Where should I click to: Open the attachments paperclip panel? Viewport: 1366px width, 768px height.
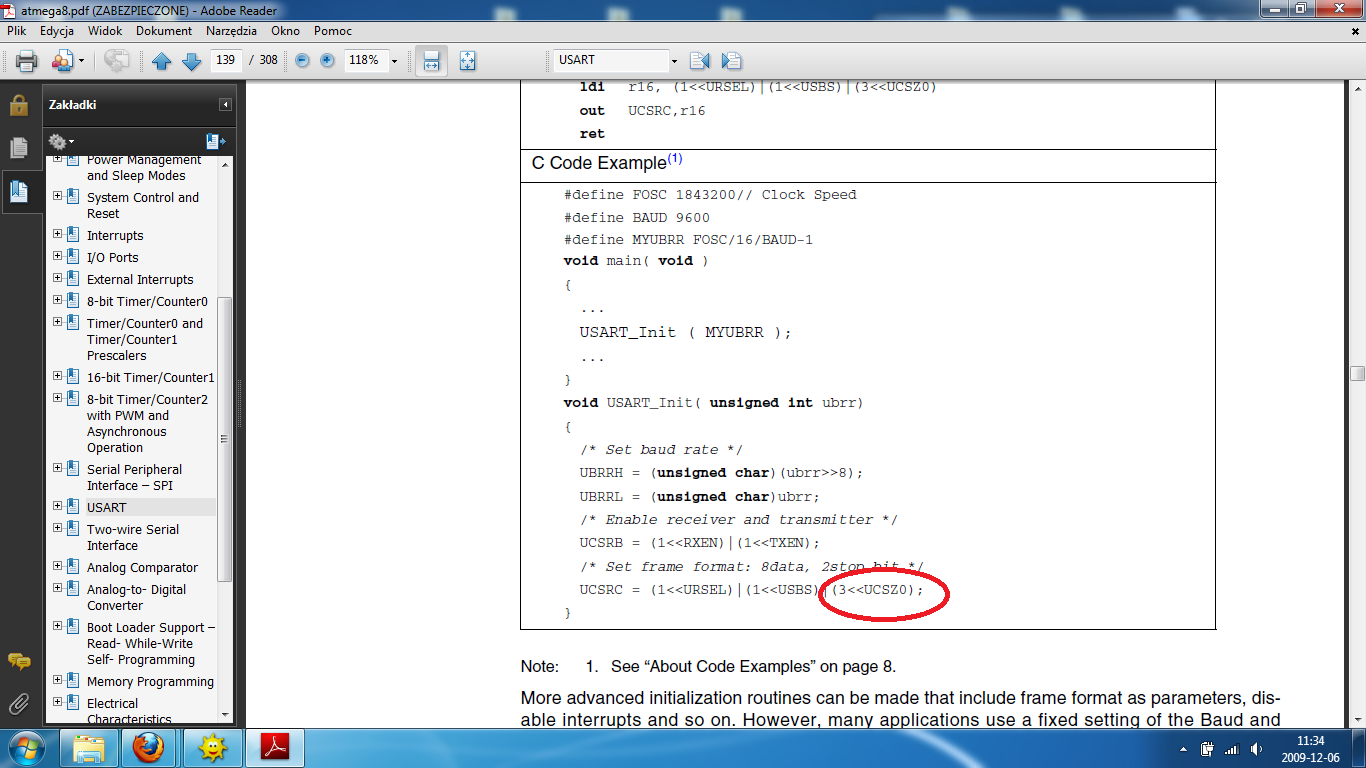pyautogui.click(x=19, y=702)
